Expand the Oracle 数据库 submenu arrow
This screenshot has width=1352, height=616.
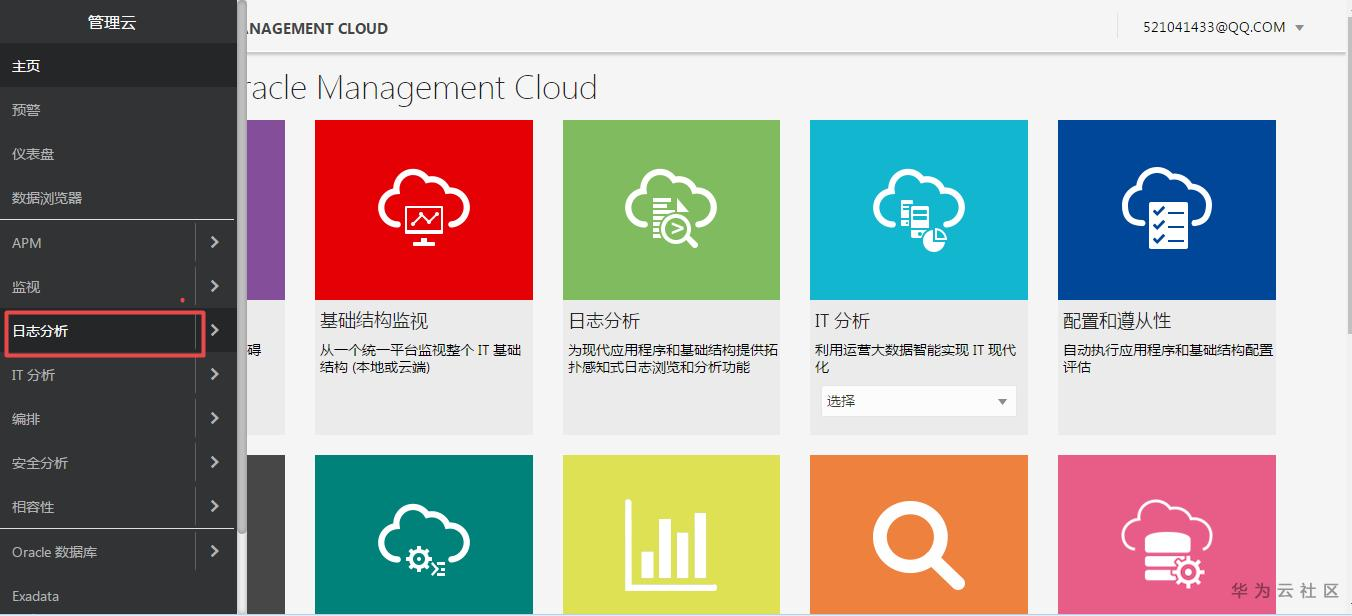tap(215, 551)
